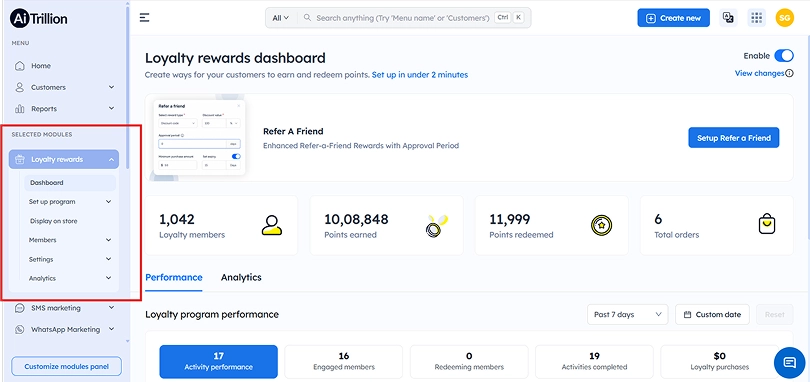Screen dimensions: 810x382
Task: Click the Loyalty rewards gift icon
Action: tap(20, 159)
